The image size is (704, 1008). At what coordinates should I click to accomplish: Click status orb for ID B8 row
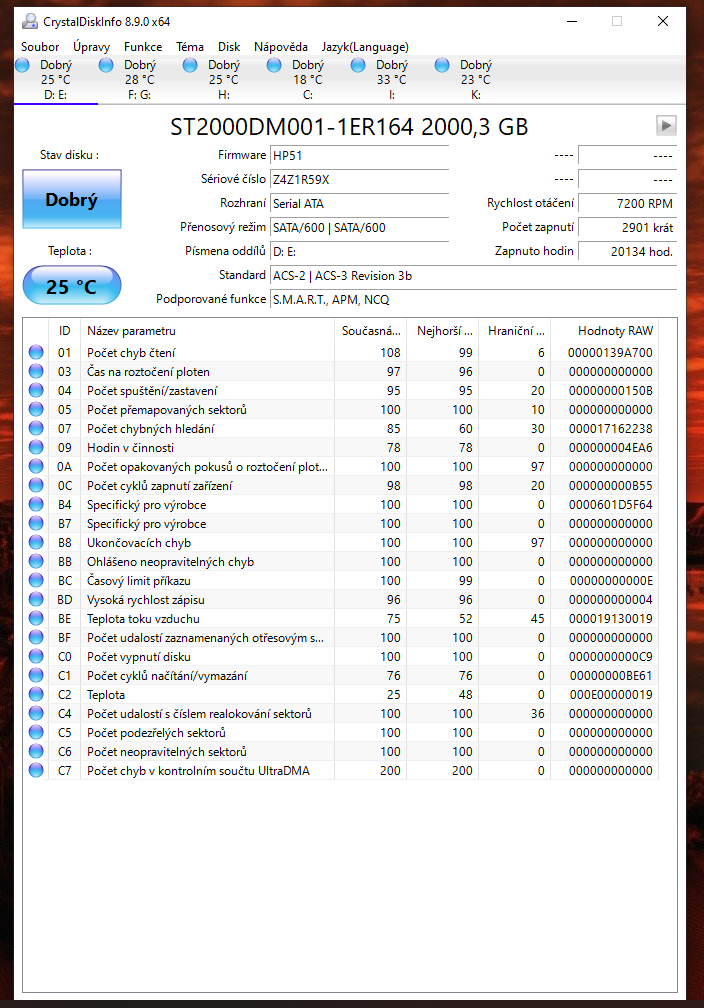click(36, 543)
